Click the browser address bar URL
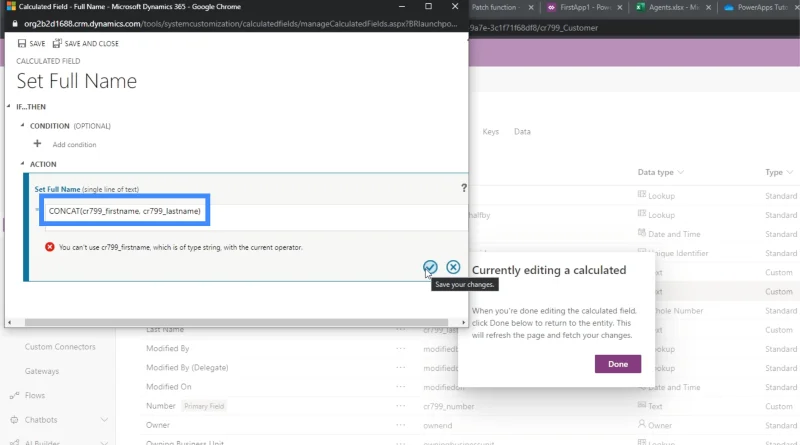The width and height of the screenshot is (800, 445). click(240, 24)
